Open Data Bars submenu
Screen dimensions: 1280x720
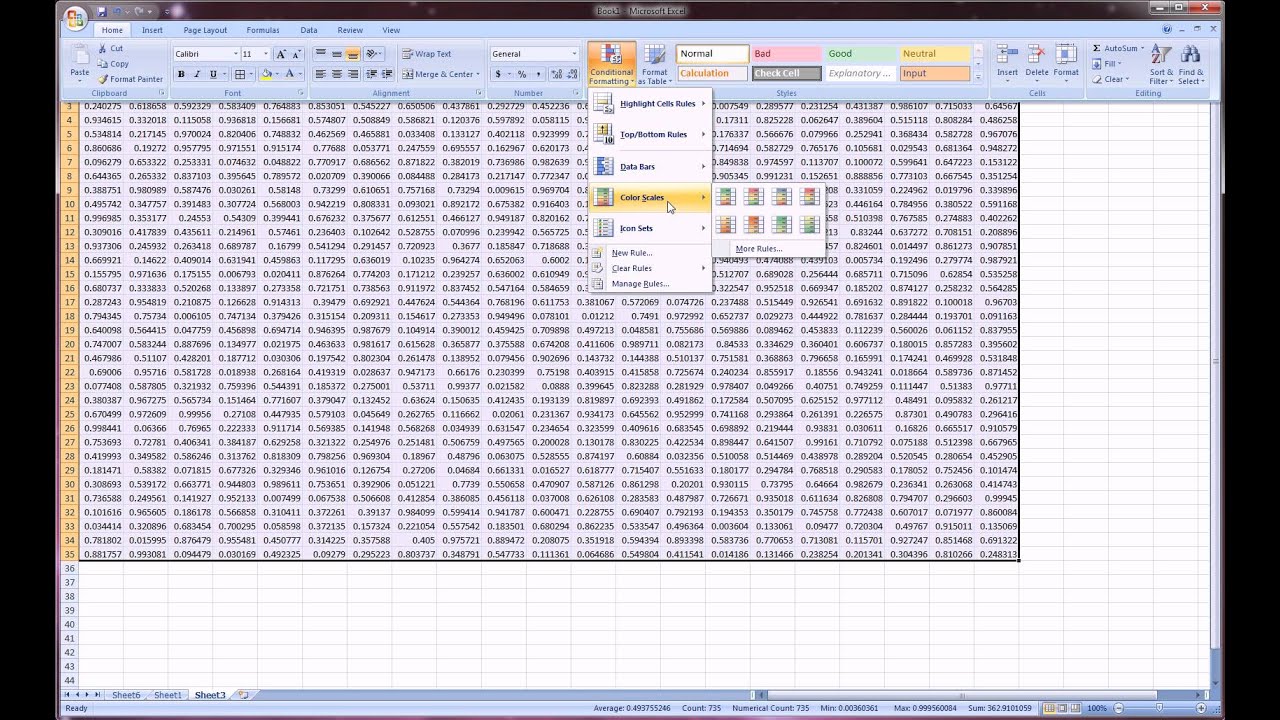(650, 166)
